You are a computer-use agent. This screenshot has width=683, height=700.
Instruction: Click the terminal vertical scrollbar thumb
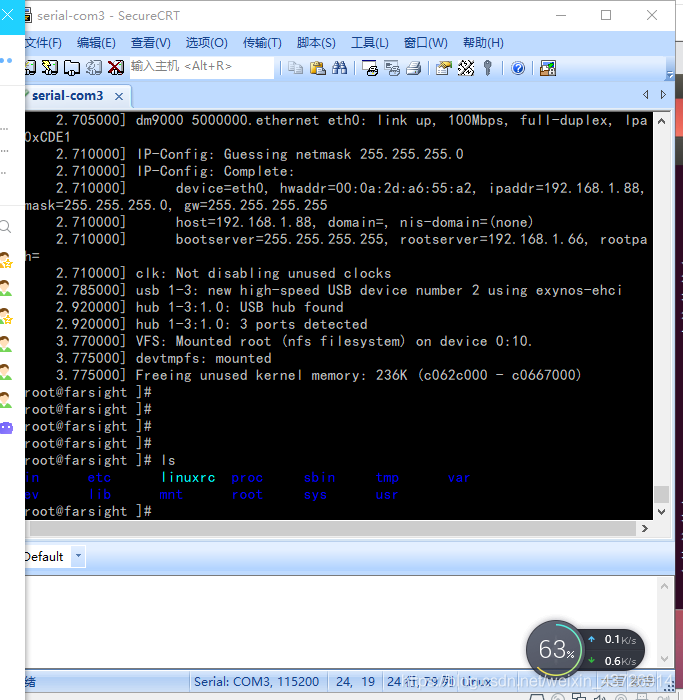[x=662, y=494]
